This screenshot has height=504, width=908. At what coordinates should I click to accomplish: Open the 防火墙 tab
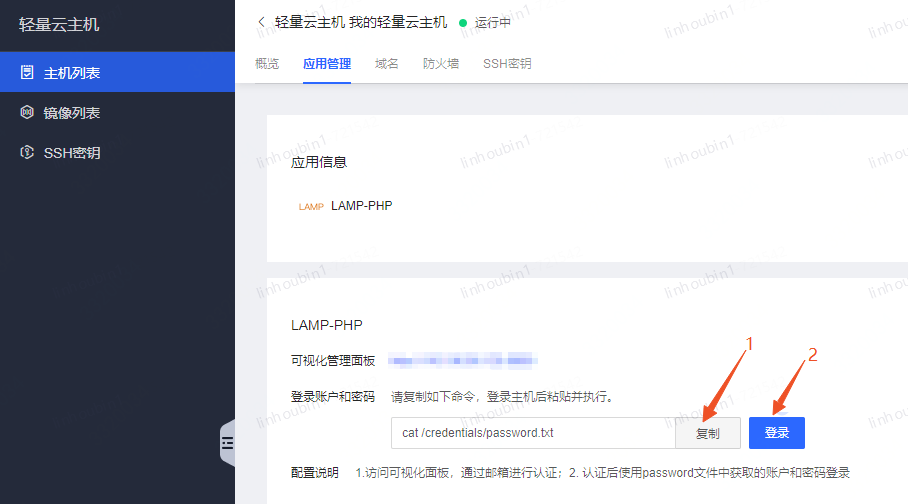(x=441, y=64)
